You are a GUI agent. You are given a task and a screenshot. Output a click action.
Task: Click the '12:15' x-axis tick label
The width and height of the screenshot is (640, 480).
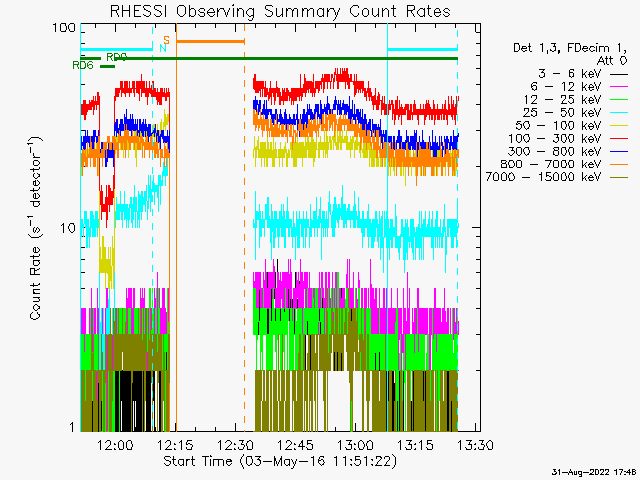pos(176,445)
